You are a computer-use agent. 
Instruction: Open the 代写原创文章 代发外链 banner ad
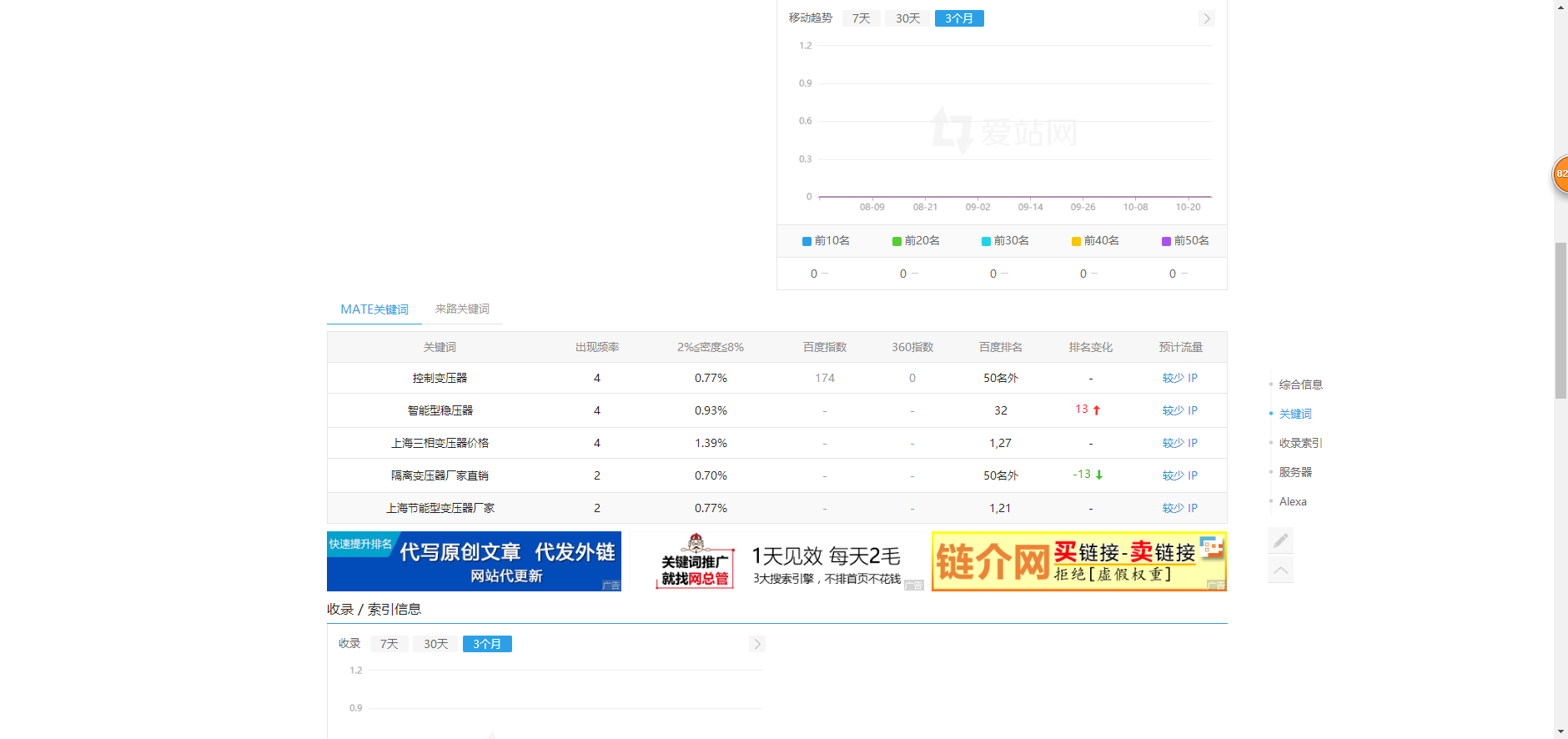coord(474,561)
